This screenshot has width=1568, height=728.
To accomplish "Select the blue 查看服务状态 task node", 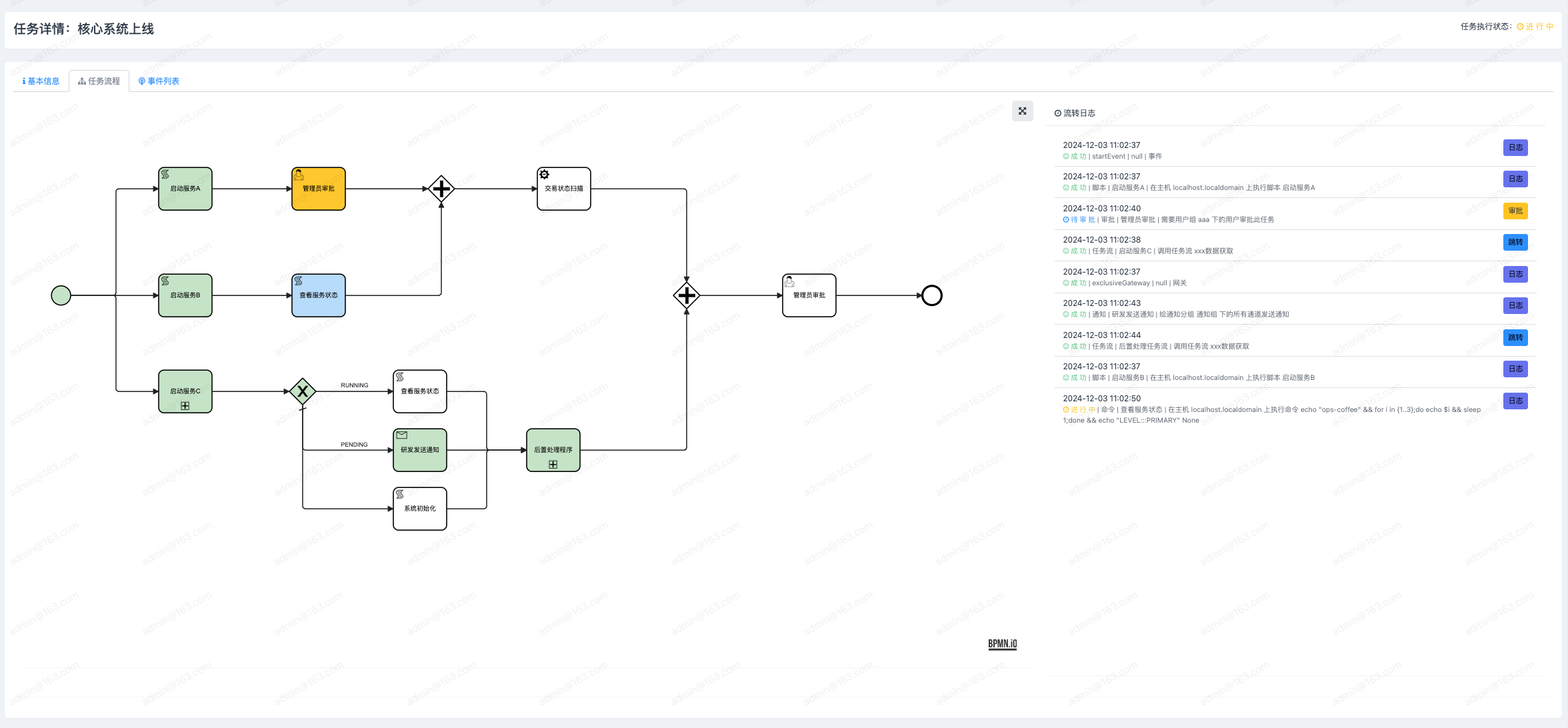I will tap(319, 295).
